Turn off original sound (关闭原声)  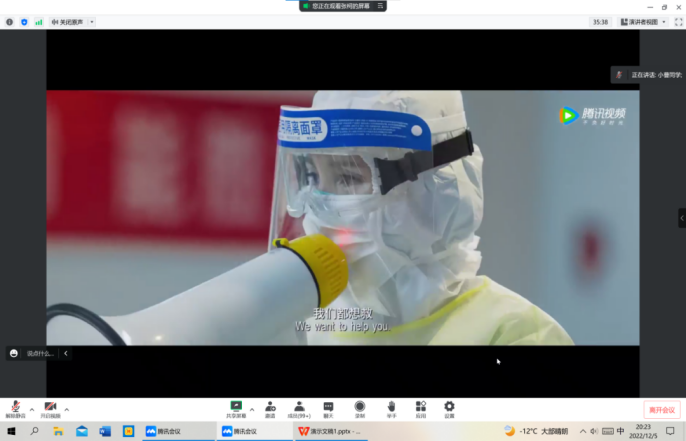pyautogui.click(x=67, y=22)
